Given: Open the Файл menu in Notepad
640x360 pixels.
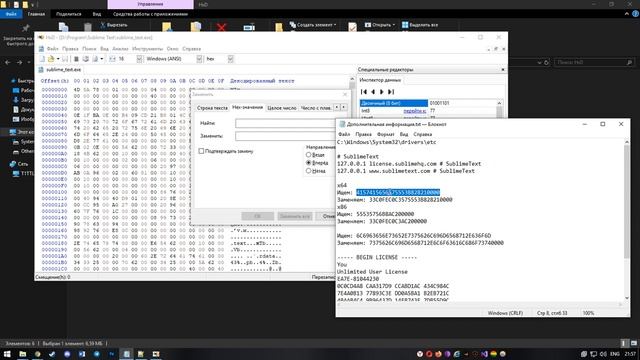Looking at the screenshot, I should [x=344, y=134].
